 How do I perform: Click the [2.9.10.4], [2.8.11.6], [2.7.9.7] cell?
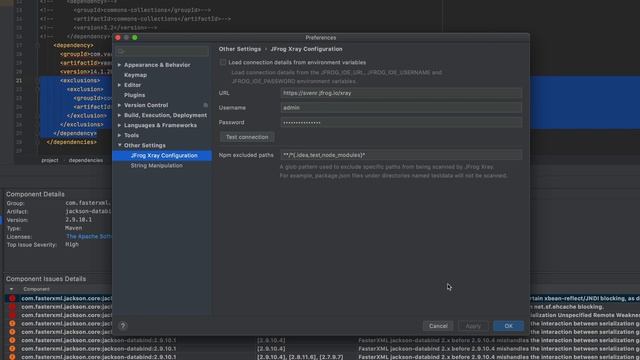300,357
